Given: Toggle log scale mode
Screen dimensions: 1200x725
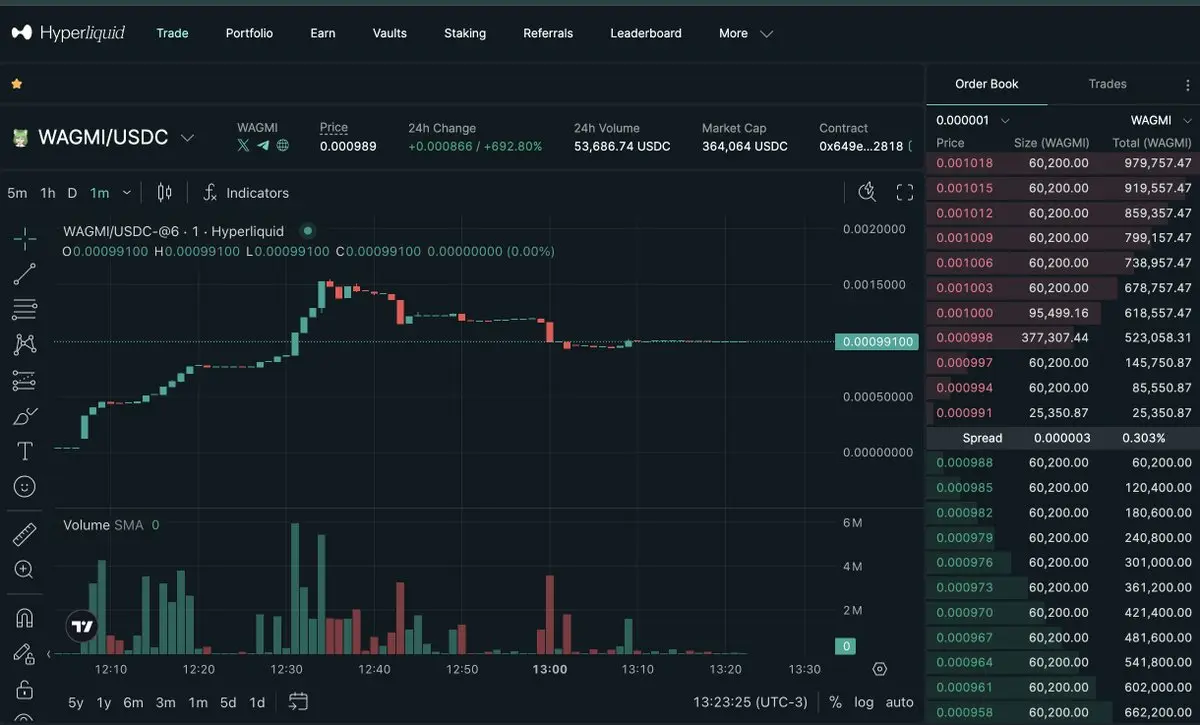Looking at the screenshot, I should tap(863, 702).
